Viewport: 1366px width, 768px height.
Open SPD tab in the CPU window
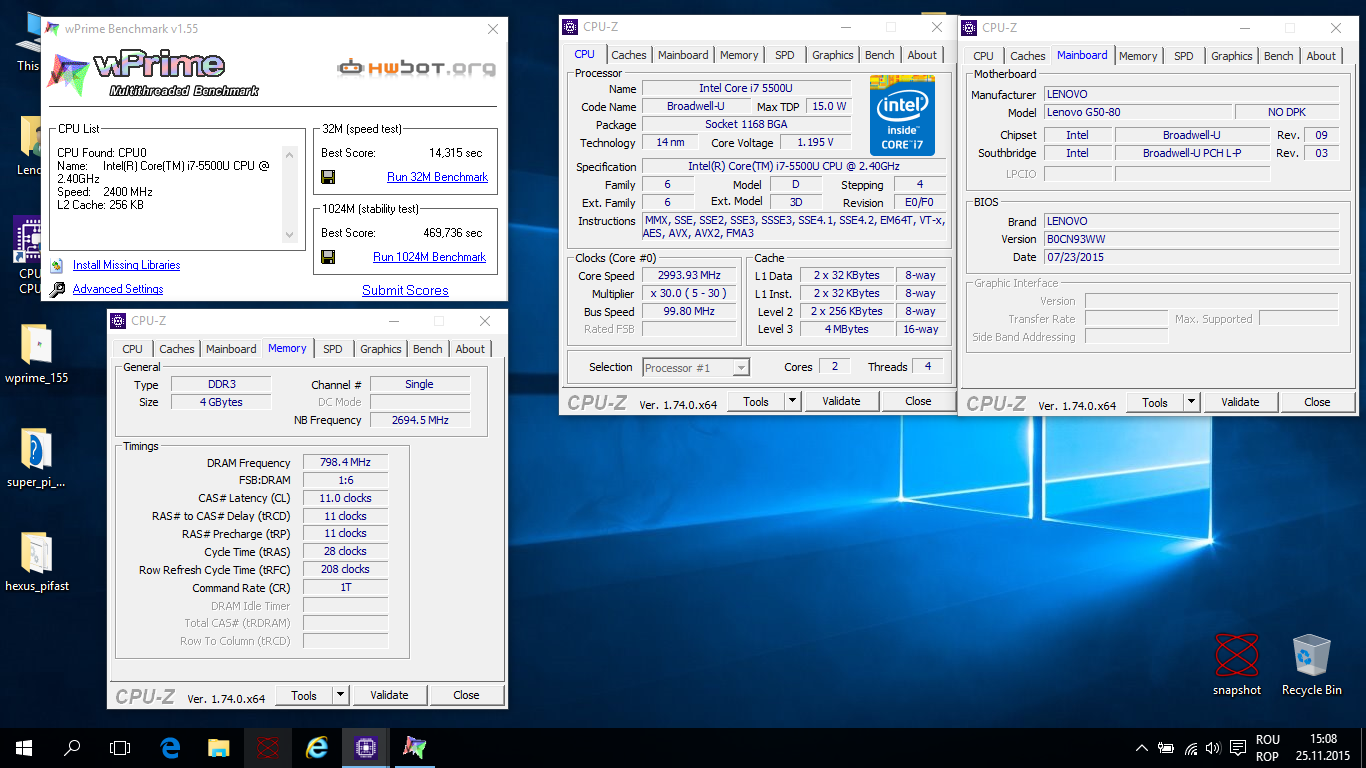coord(785,55)
